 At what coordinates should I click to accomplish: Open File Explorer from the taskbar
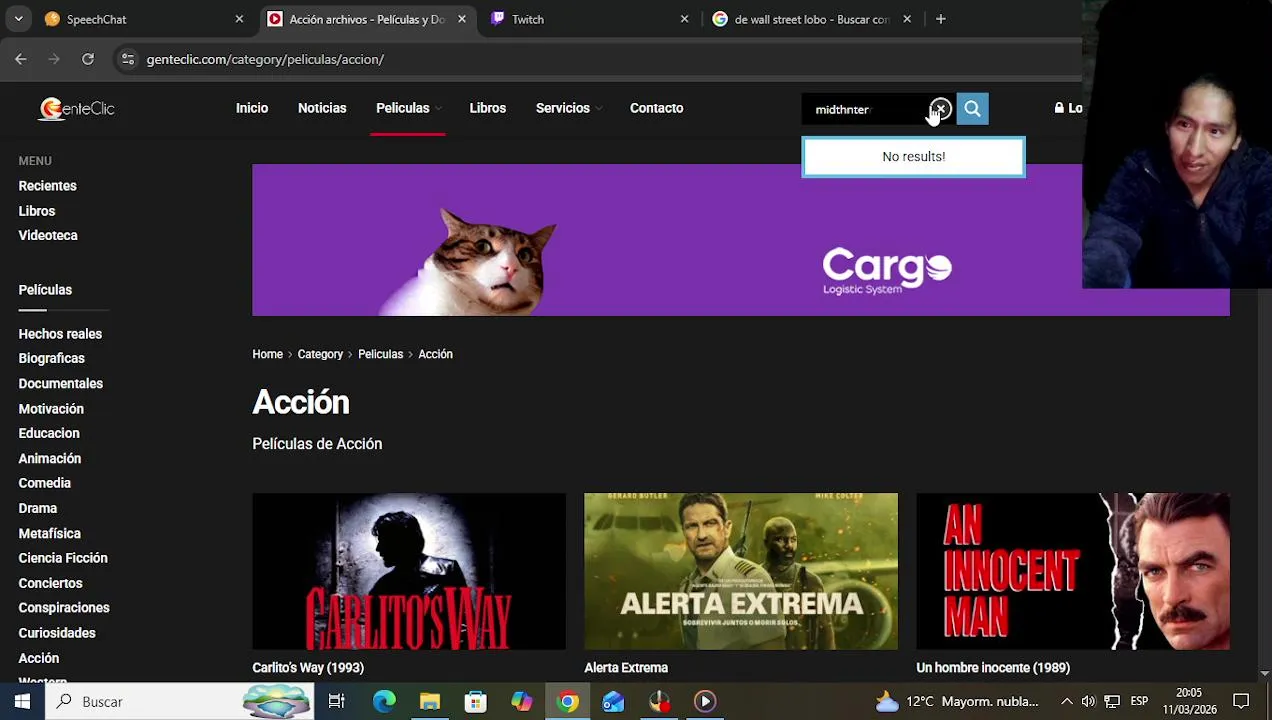click(430, 701)
